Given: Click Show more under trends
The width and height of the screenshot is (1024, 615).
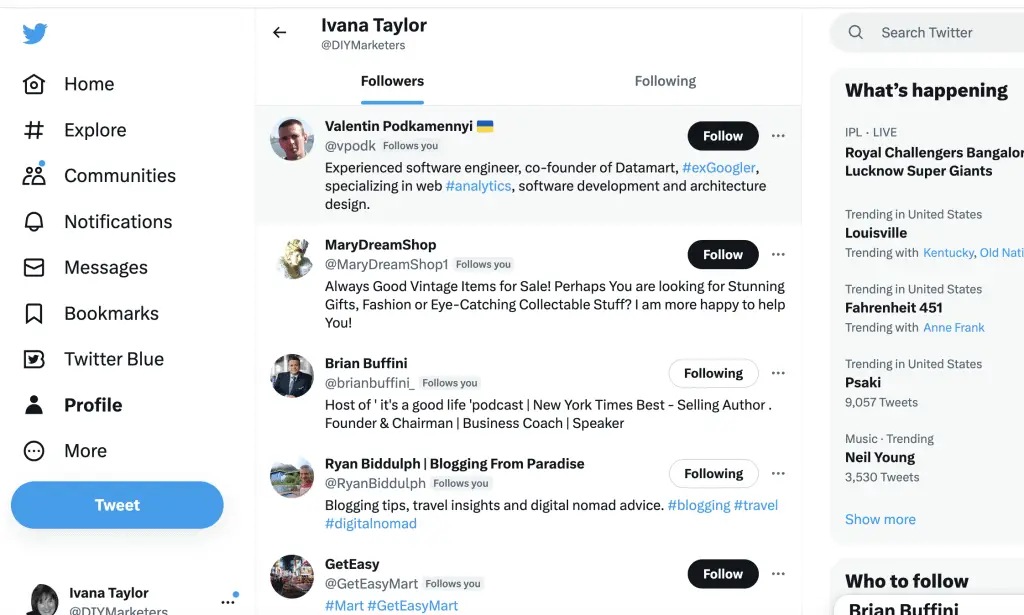Looking at the screenshot, I should 880,520.
